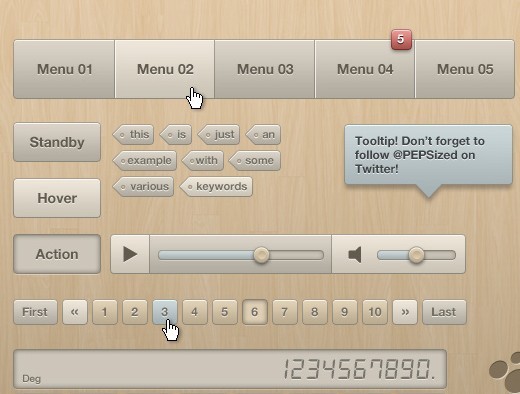Jump to the Last page

pos(444,312)
